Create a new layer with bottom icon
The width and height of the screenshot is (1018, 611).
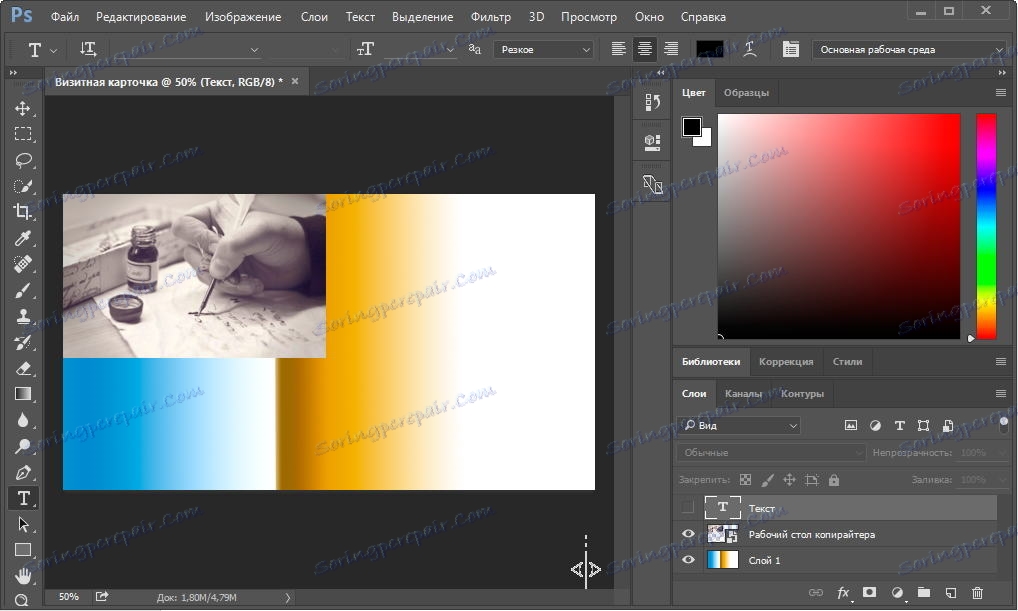[951, 593]
